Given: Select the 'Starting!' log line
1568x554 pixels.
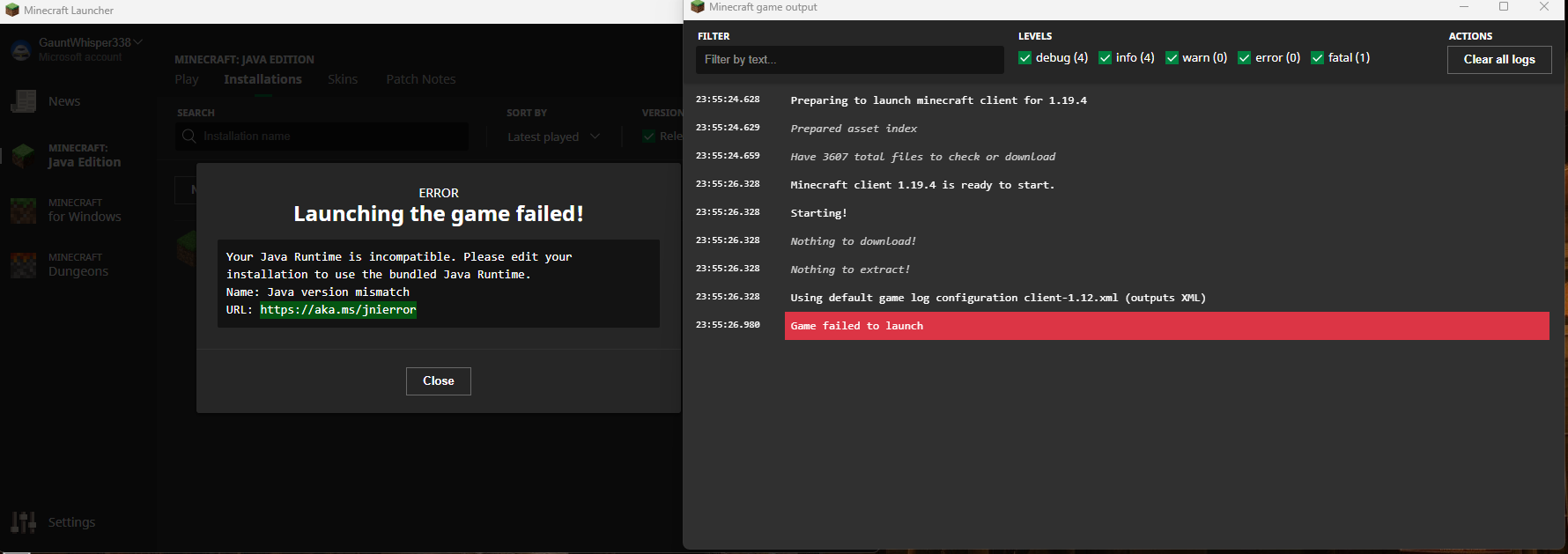Looking at the screenshot, I should coord(818,213).
